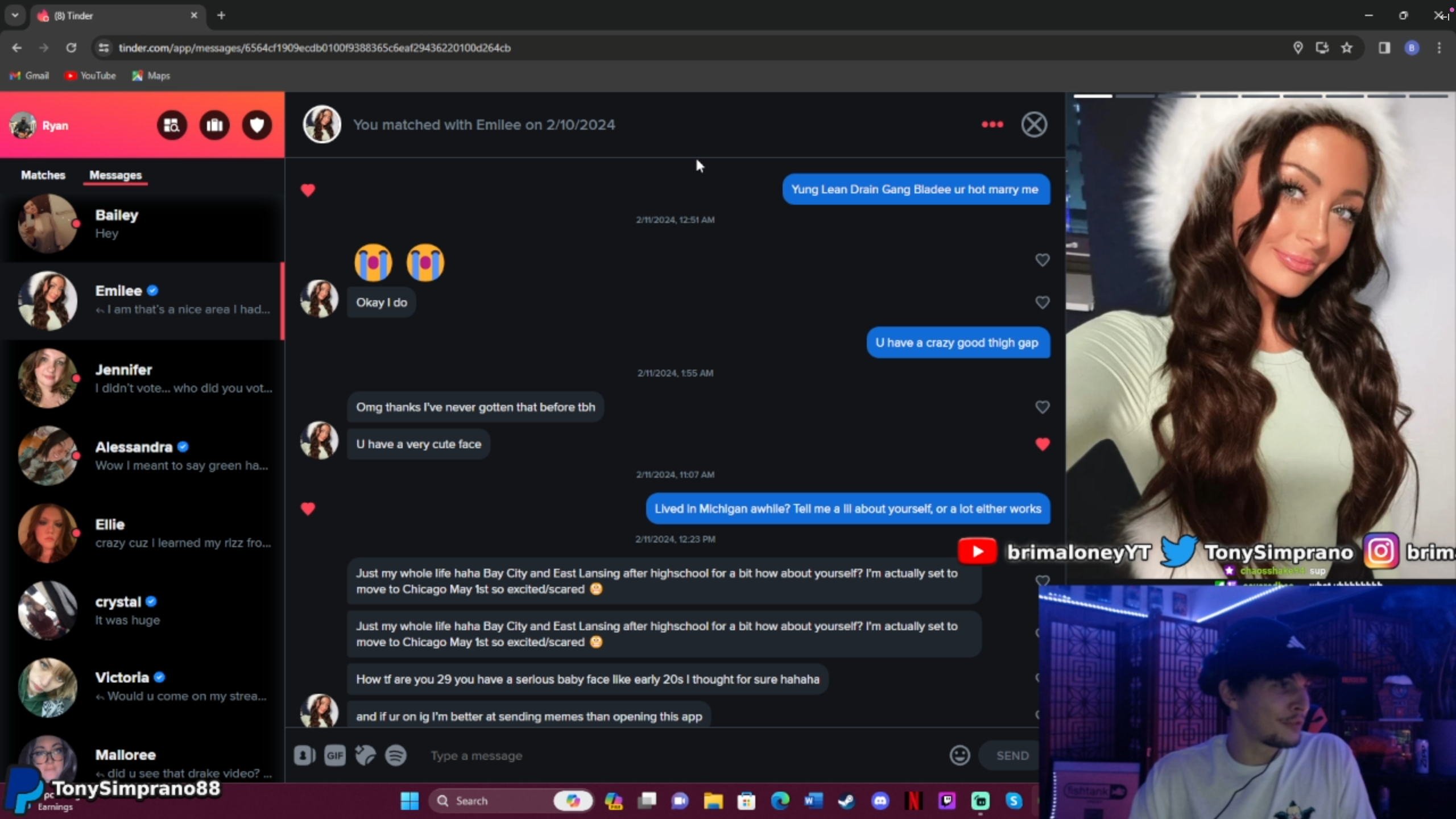Open Maps bookmark

pos(151,76)
